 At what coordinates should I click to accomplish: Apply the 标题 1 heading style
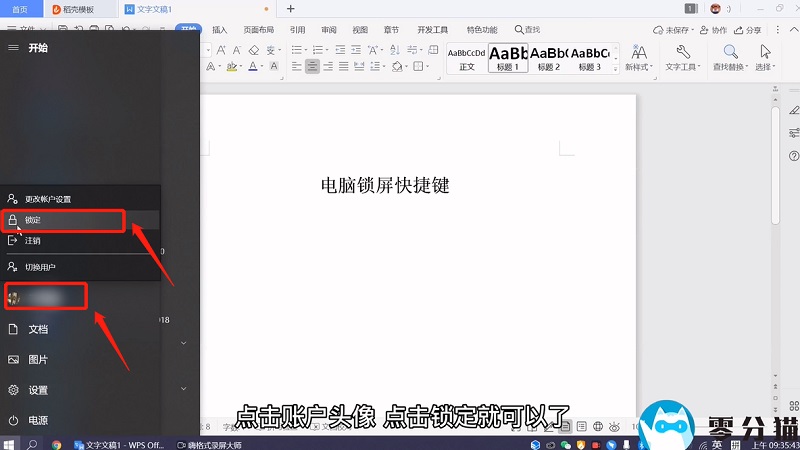pyautogui.click(x=508, y=57)
